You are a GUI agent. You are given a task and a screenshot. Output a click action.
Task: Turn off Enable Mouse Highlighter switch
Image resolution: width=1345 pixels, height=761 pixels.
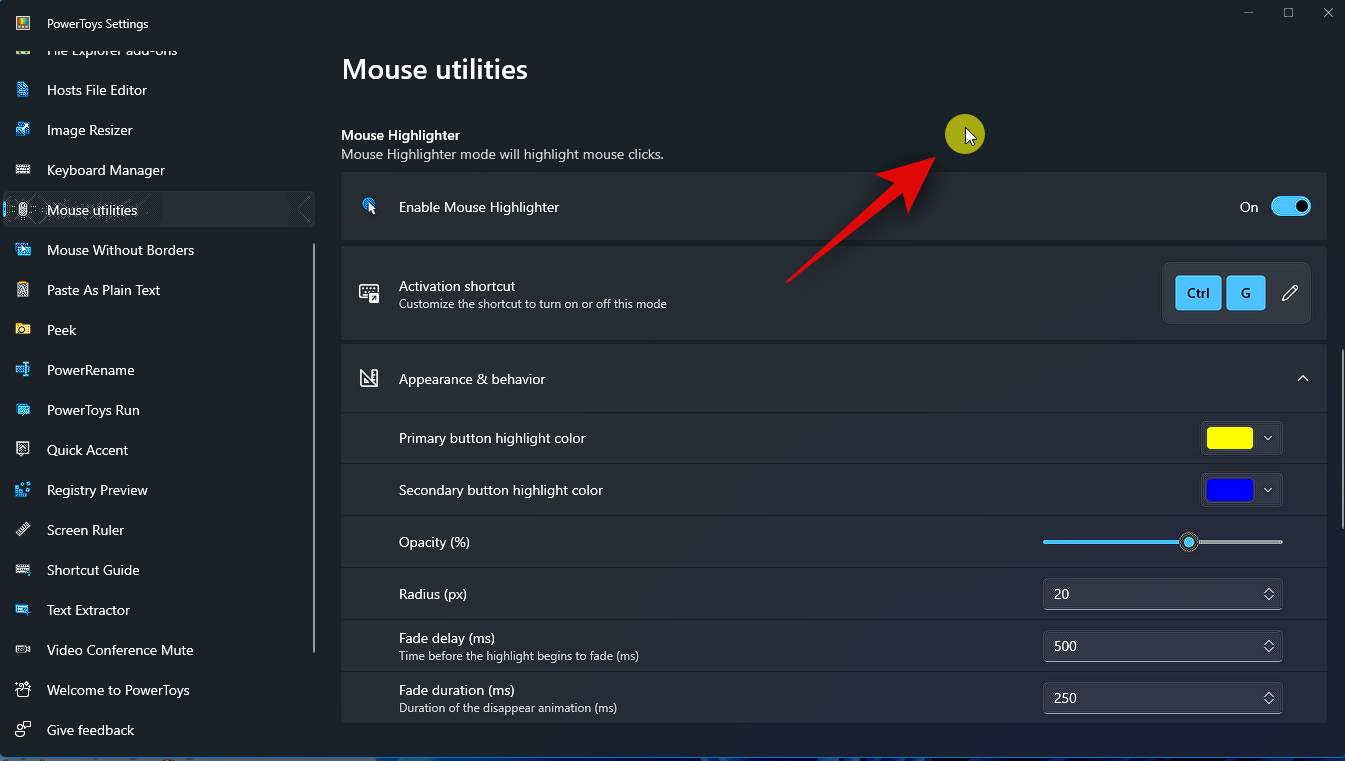pos(1290,207)
